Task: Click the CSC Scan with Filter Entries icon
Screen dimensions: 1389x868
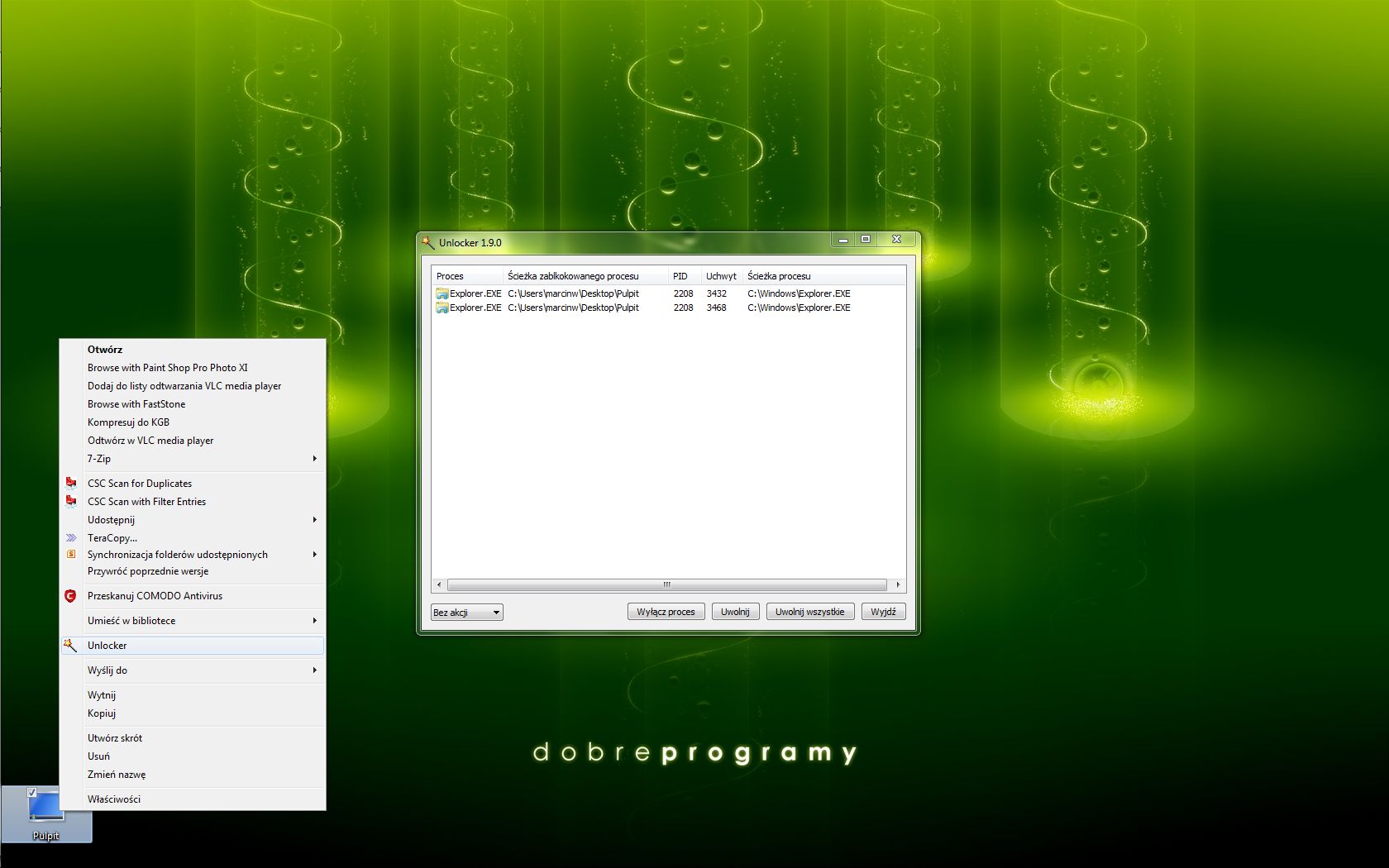Action: coord(71,502)
